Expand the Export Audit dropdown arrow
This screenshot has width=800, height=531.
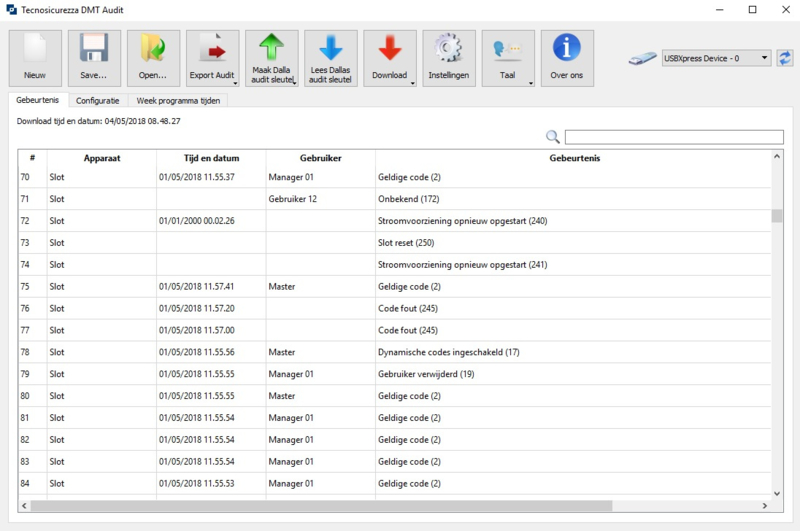(235, 83)
